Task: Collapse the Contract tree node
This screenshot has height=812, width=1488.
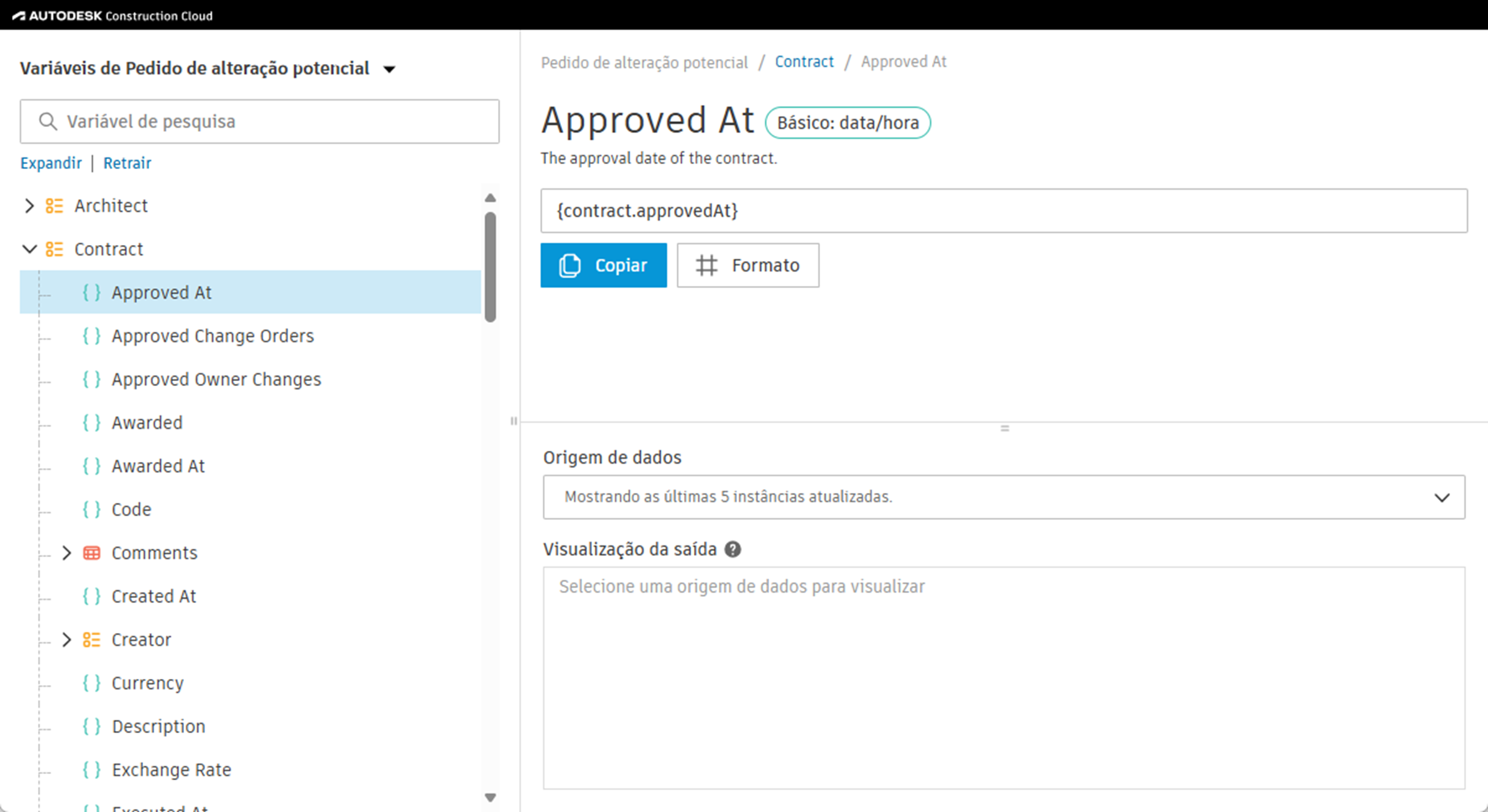Action: (x=29, y=249)
